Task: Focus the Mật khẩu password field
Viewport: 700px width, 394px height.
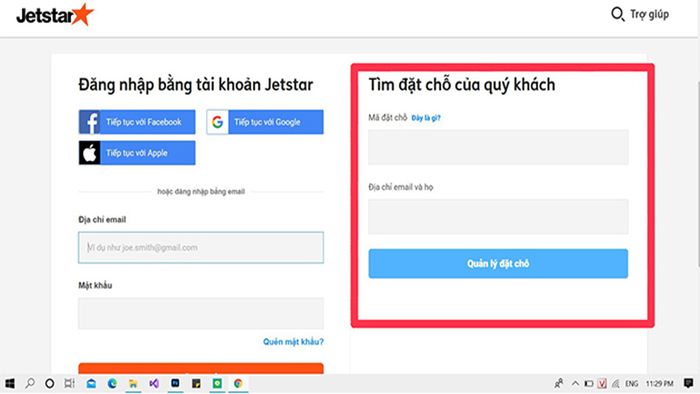Action: (x=201, y=313)
